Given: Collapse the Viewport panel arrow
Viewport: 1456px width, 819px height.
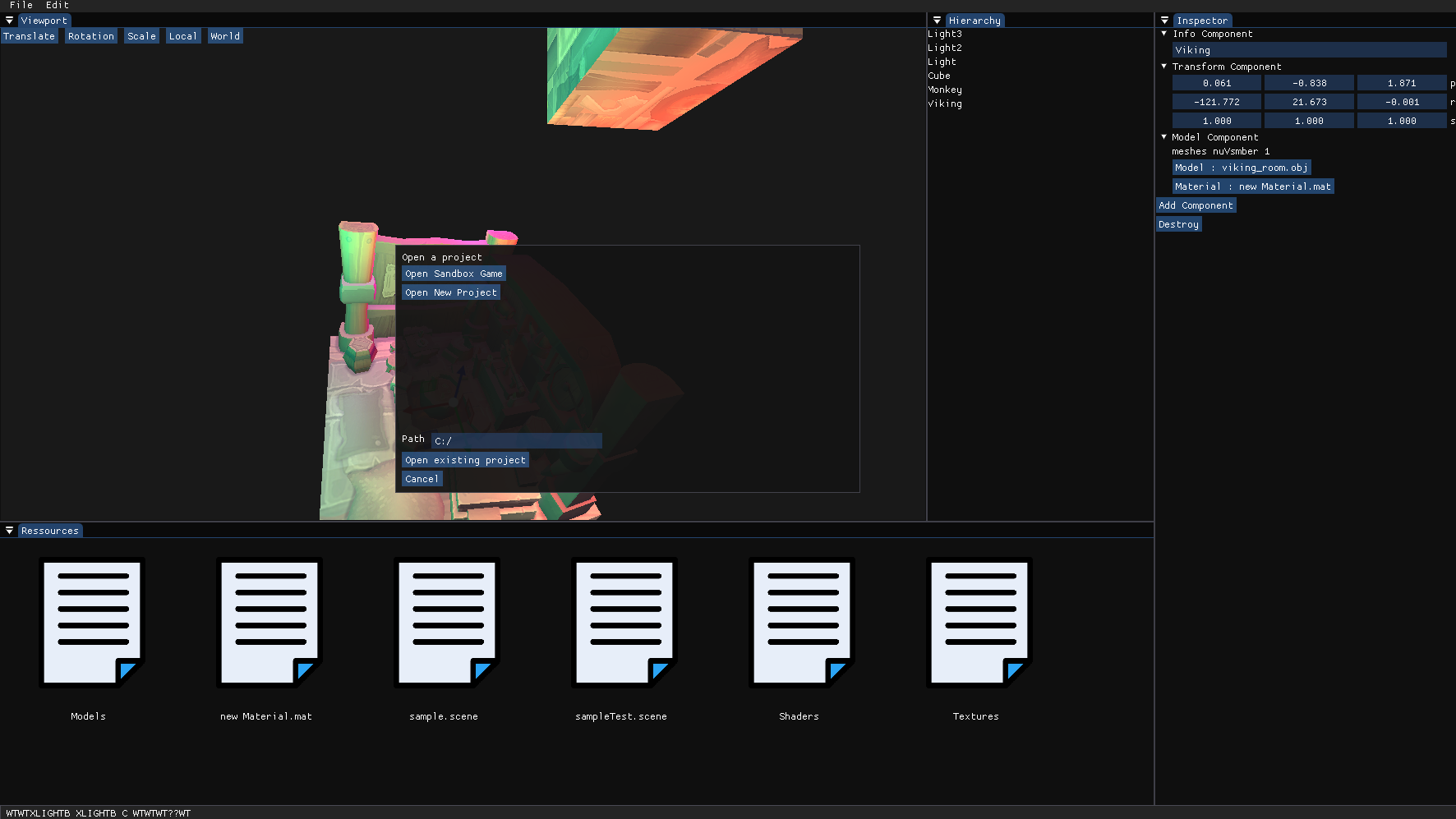Looking at the screenshot, I should click(9, 21).
